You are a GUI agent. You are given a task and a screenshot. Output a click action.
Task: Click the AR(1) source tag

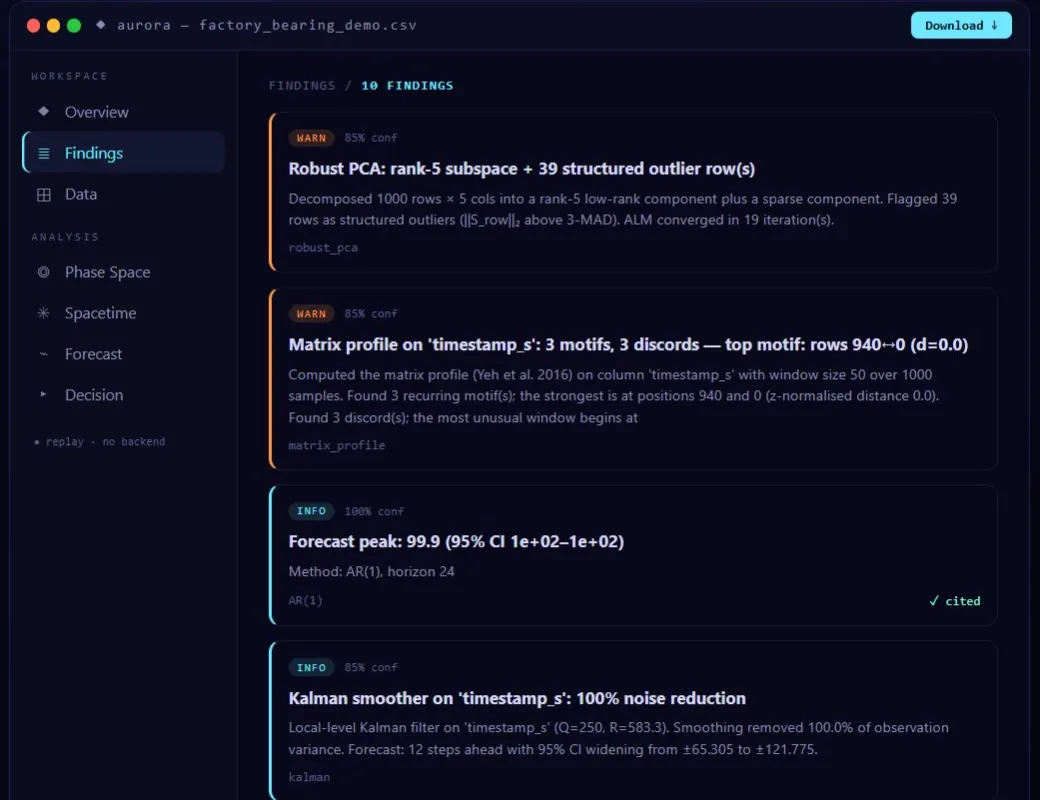pos(305,600)
